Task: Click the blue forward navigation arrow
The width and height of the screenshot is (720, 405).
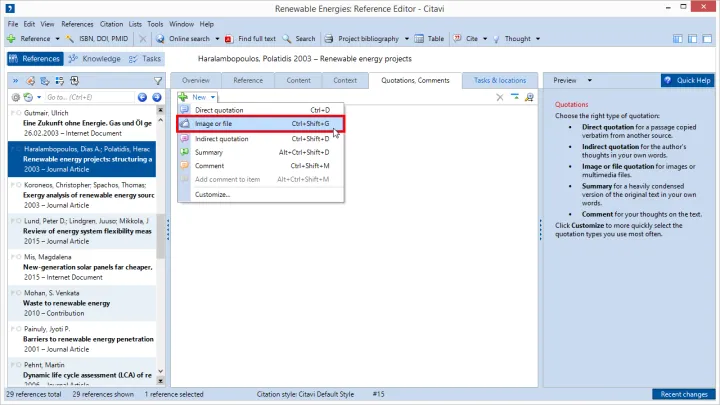Action: [x=157, y=97]
